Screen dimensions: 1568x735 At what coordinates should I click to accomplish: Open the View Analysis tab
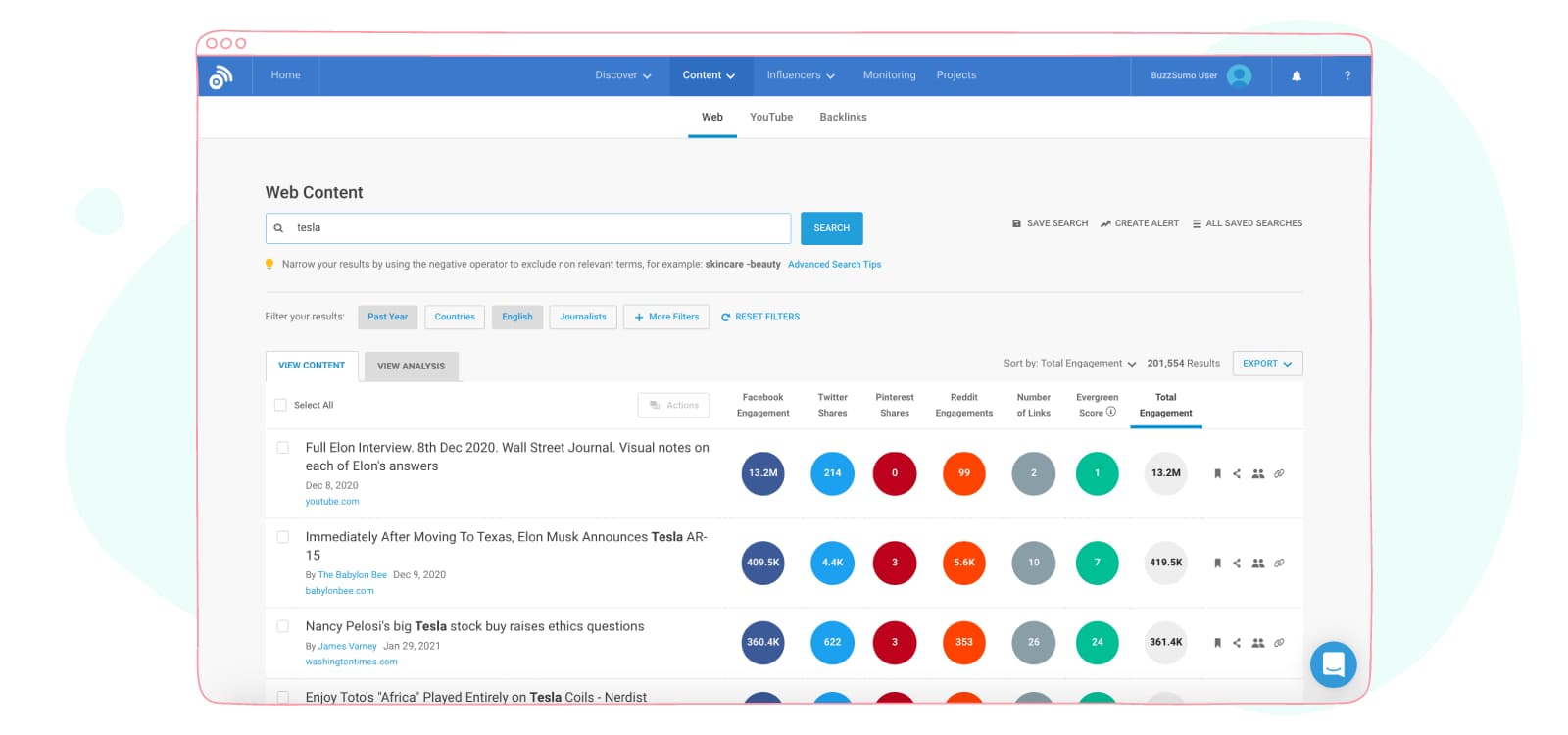[412, 366]
